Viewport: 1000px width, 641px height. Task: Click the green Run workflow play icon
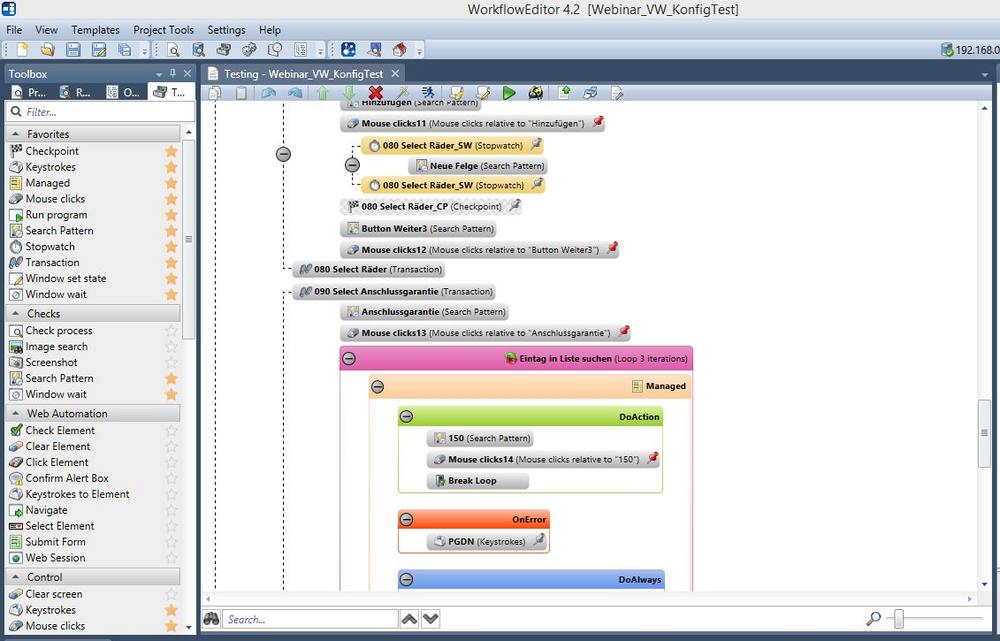509,93
